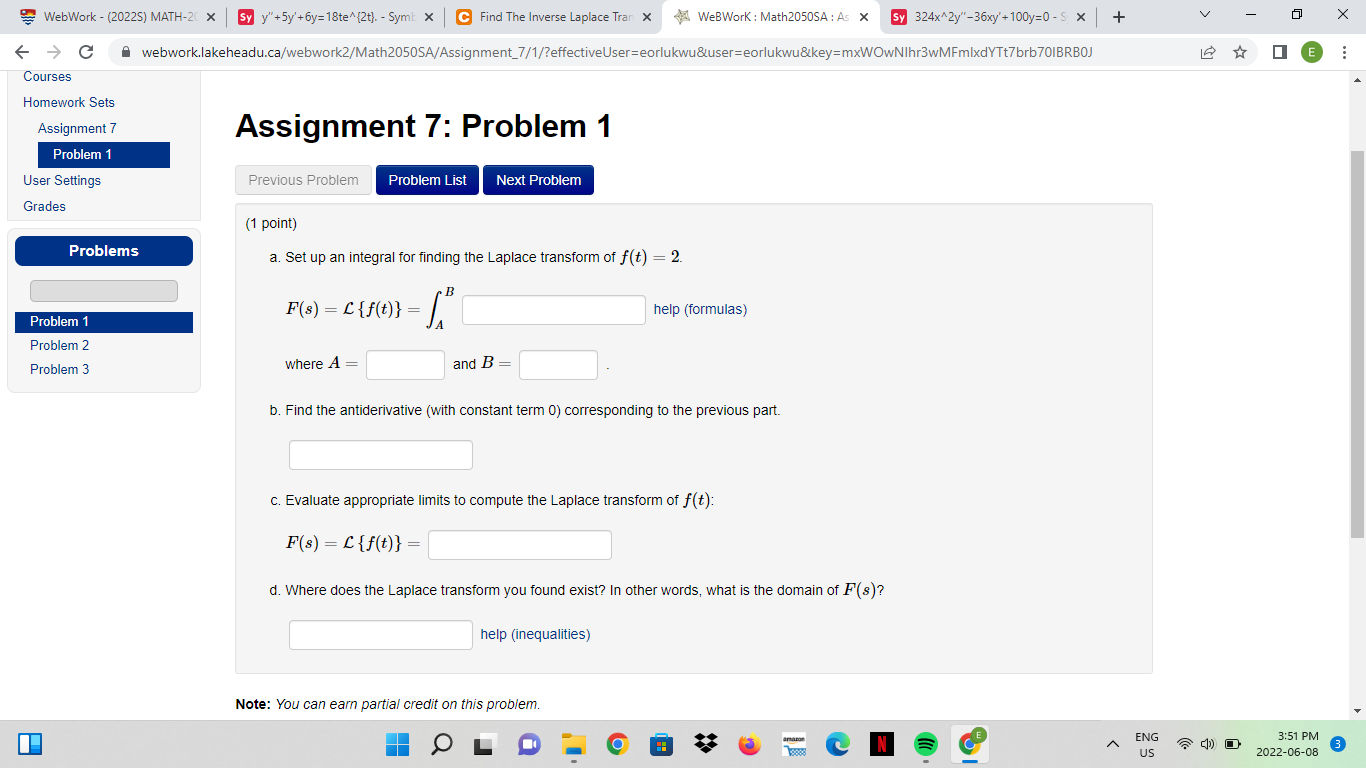The height and width of the screenshot is (768, 1366).
Task: Open File Explorer from the taskbar
Action: point(572,744)
